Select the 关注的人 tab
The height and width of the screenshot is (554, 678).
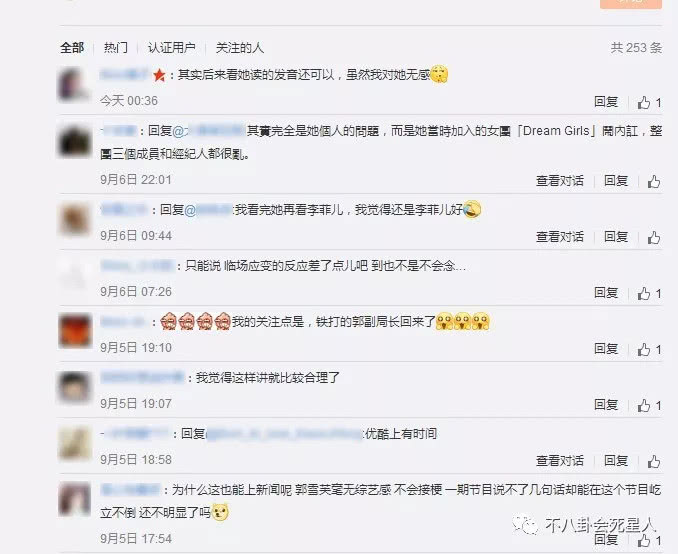pos(240,48)
